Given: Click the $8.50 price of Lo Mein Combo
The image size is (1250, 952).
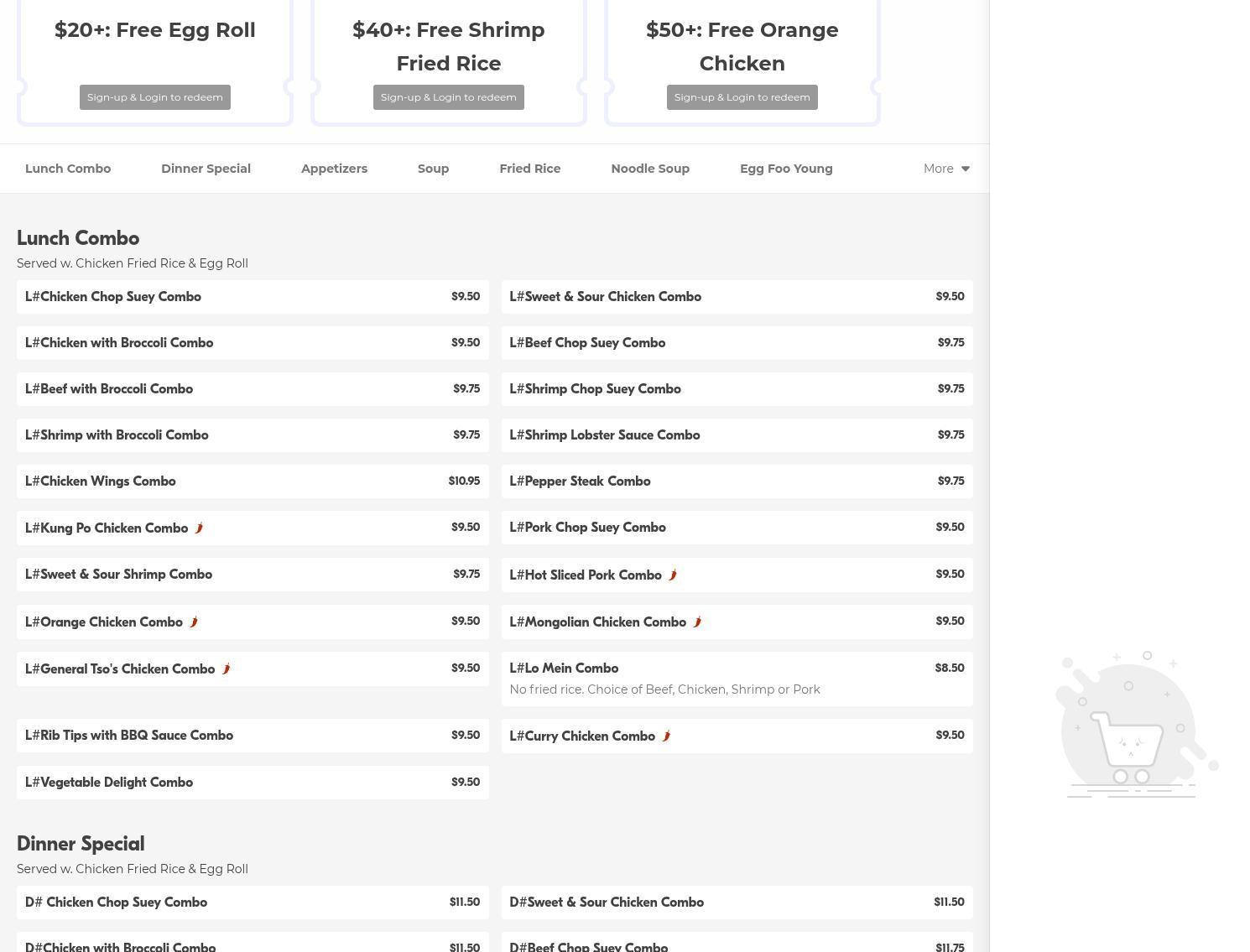Looking at the screenshot, I should pos(950,668).
